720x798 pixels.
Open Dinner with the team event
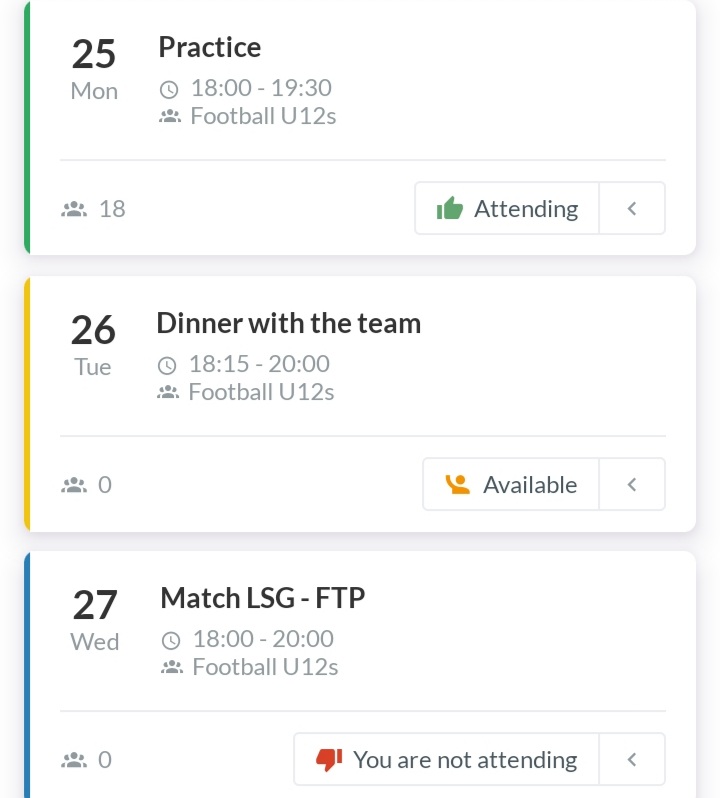[x=289, y=323]
